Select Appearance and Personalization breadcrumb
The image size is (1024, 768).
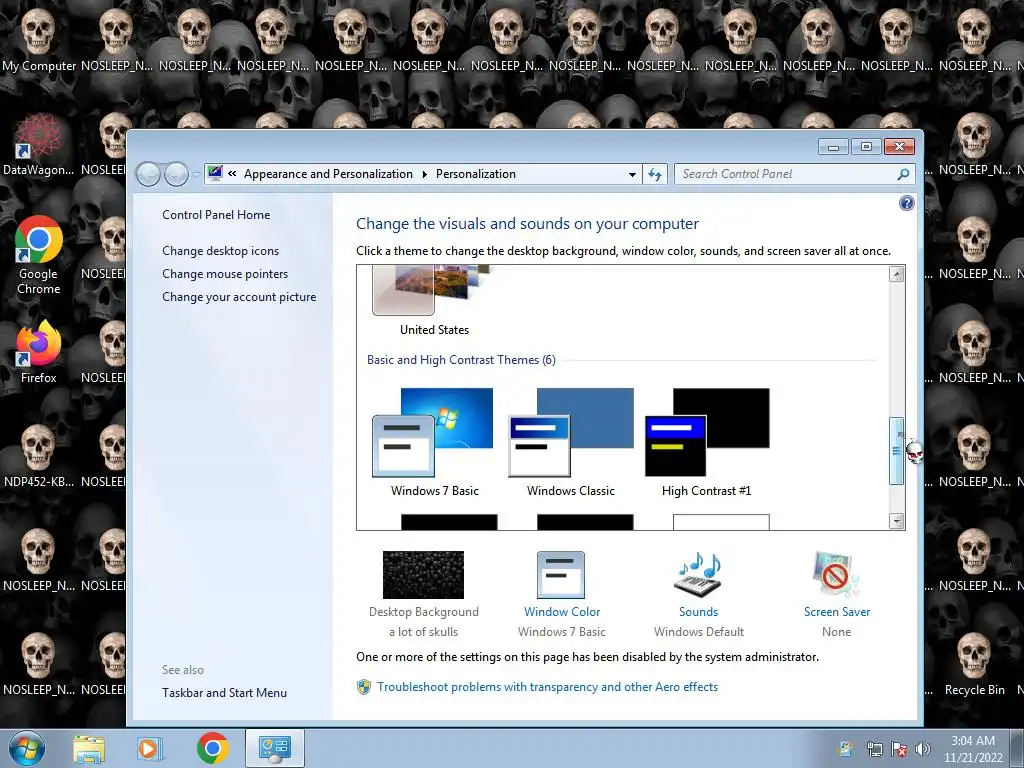pyautogui.click(x=328, y=174)
